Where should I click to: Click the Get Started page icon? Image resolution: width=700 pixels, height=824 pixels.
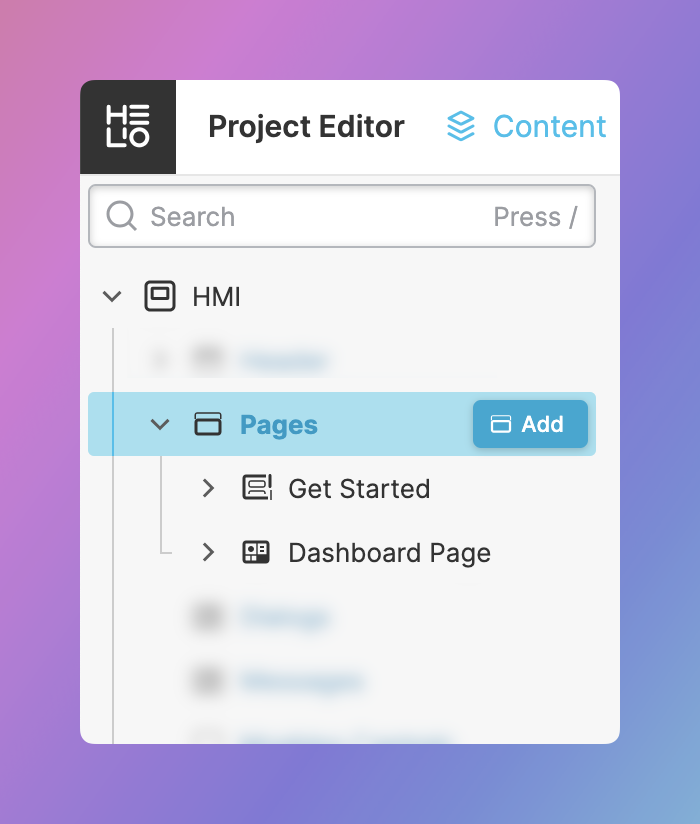tap(257, 488)
